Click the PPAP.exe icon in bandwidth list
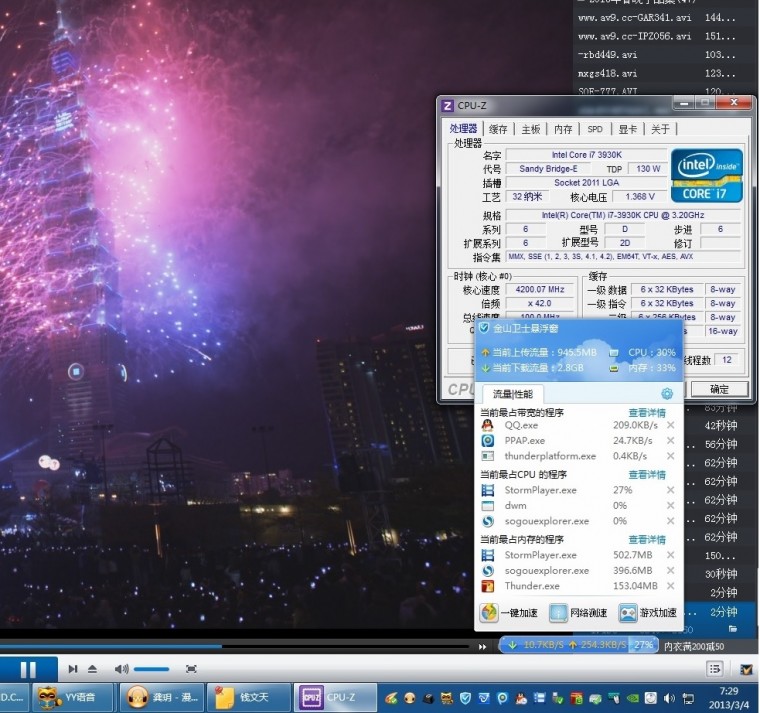 [488, 441]
